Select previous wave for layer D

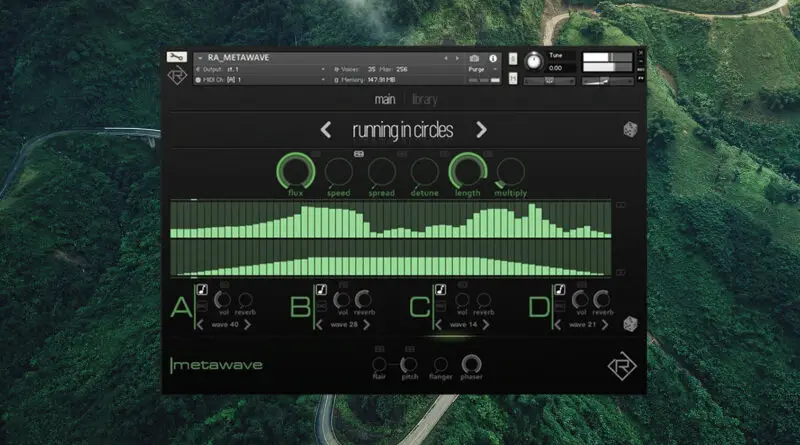point(557,325)
